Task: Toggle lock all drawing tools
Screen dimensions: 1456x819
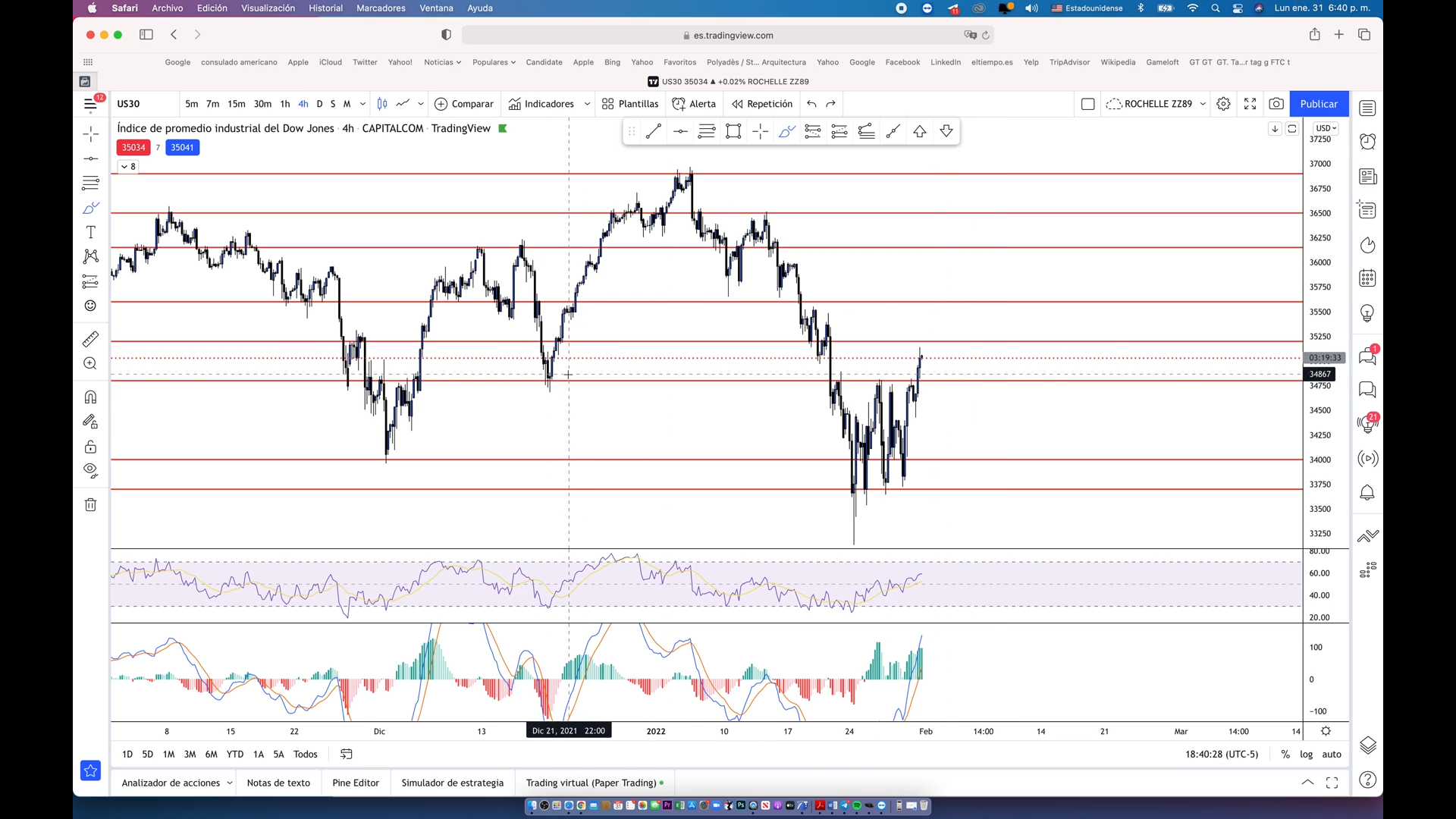Action: [91, 447]
